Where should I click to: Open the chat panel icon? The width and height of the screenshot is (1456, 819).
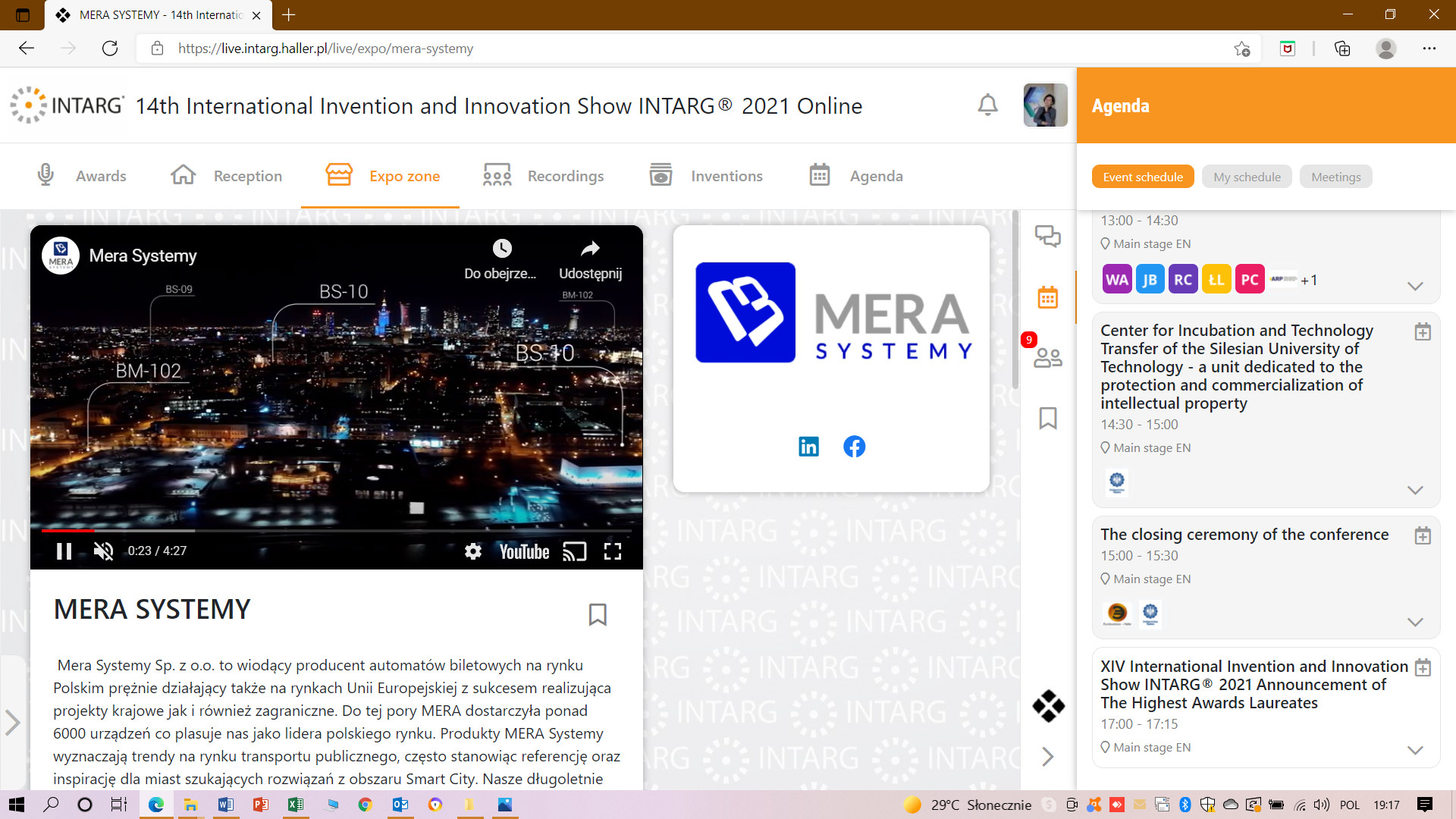pos(1048,237)
